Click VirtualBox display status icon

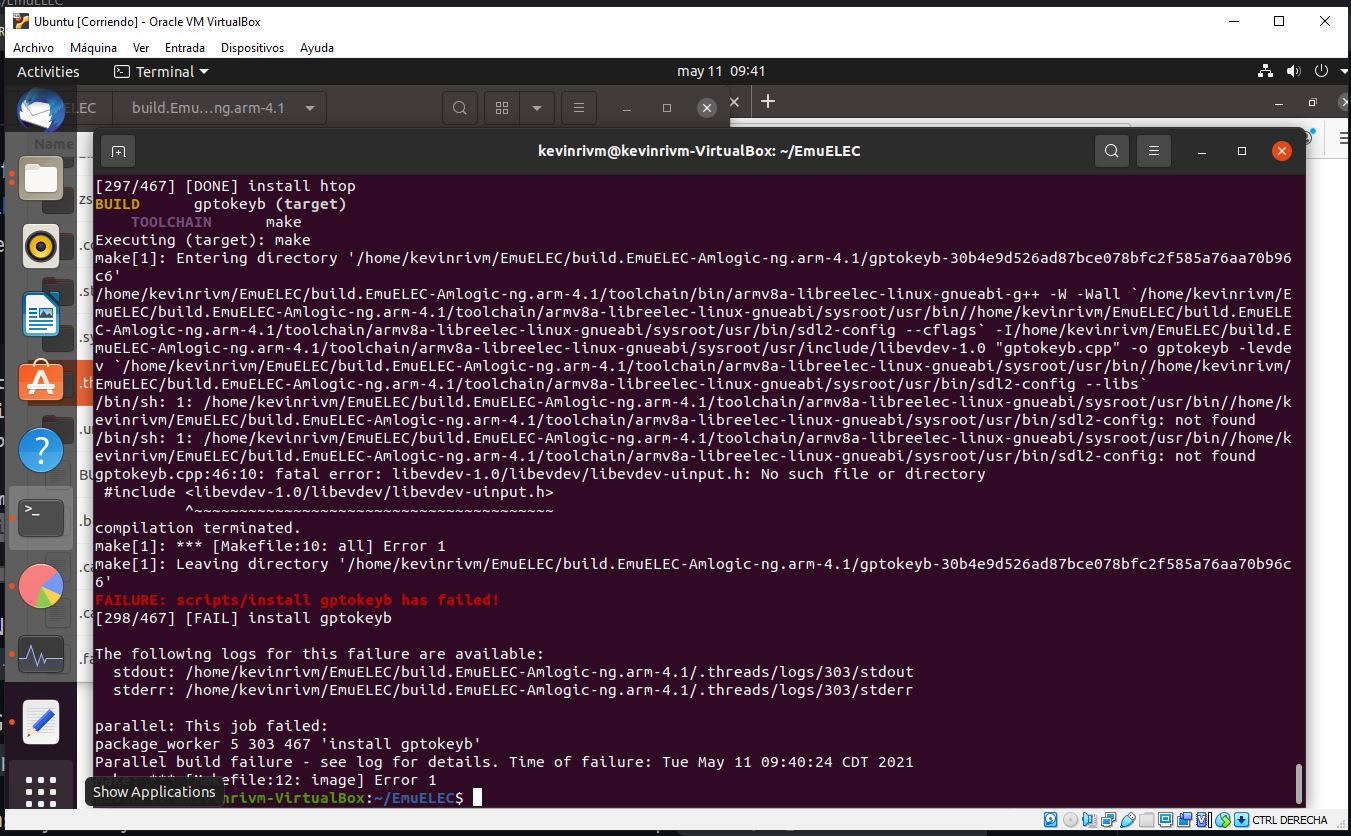pyautogui.click(x=1165, y=820)
